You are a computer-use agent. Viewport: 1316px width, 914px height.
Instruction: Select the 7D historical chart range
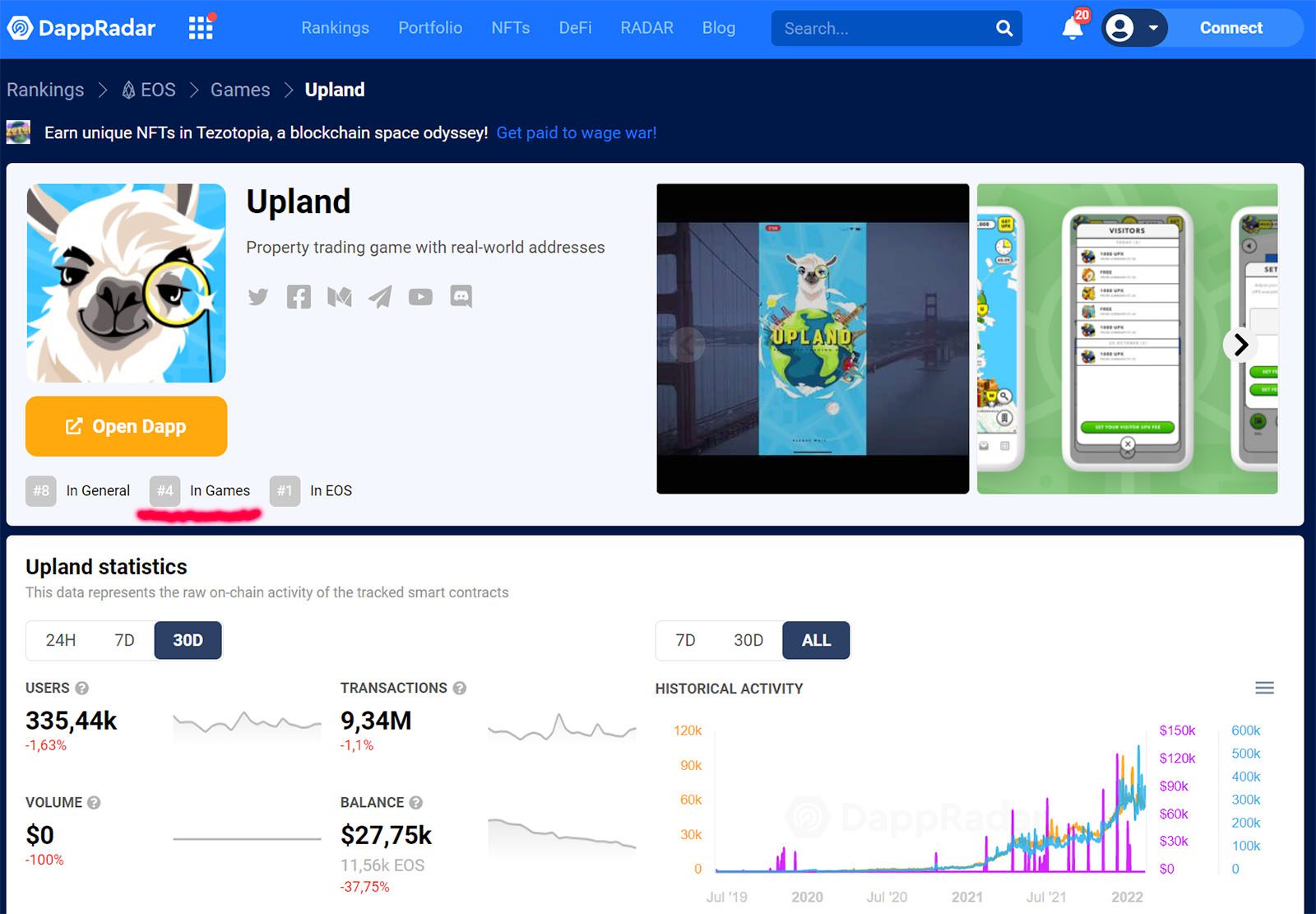685,640
